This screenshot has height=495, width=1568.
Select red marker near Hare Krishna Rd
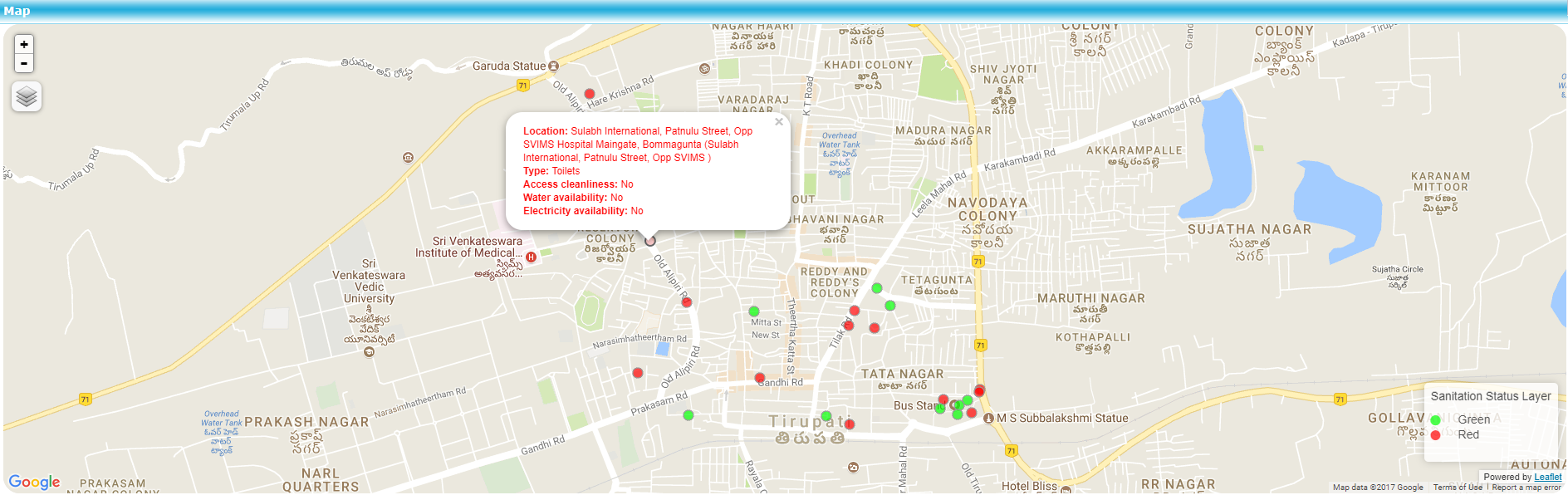coord(590,94)
